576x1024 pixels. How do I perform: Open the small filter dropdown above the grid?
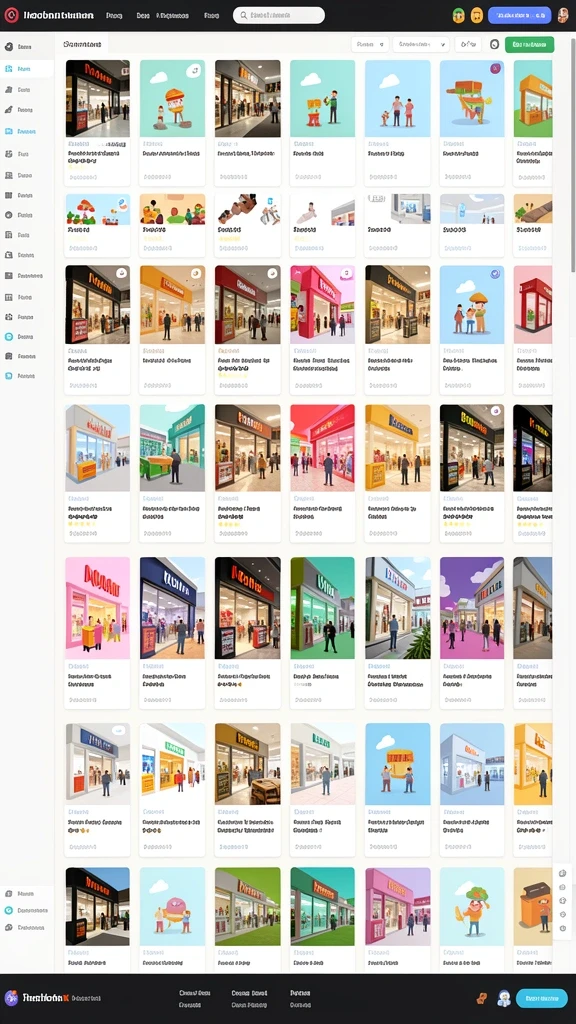point(370,44)
